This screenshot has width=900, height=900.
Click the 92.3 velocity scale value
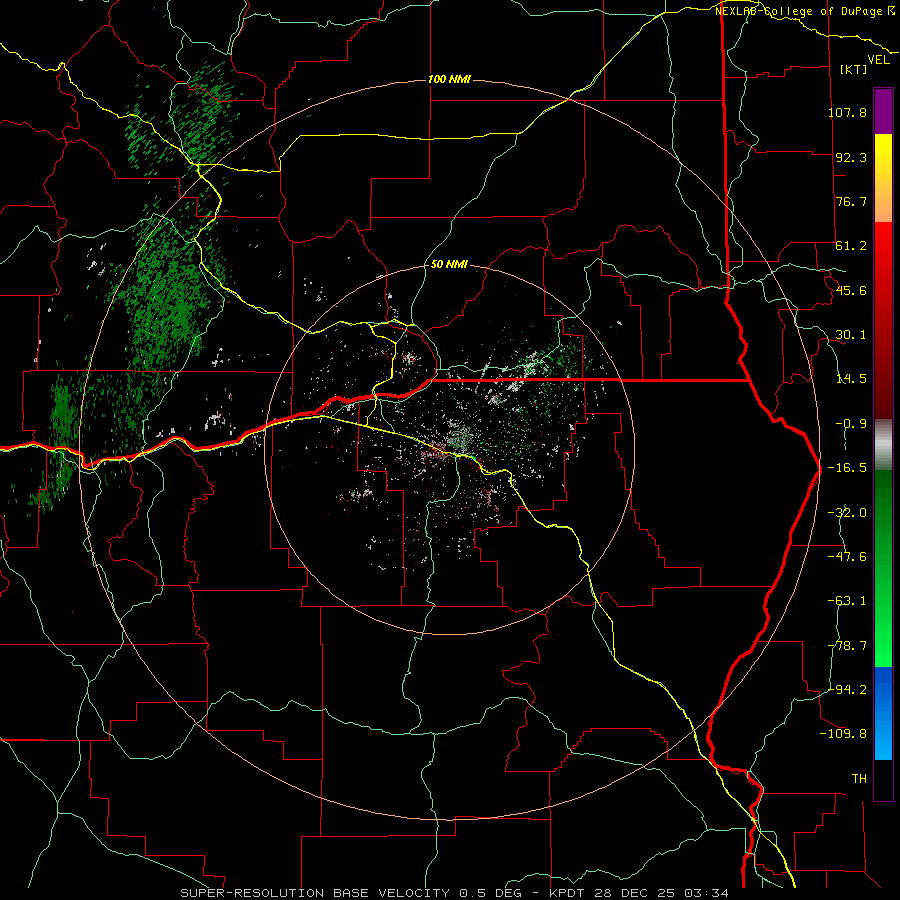[x=851, y=157]
